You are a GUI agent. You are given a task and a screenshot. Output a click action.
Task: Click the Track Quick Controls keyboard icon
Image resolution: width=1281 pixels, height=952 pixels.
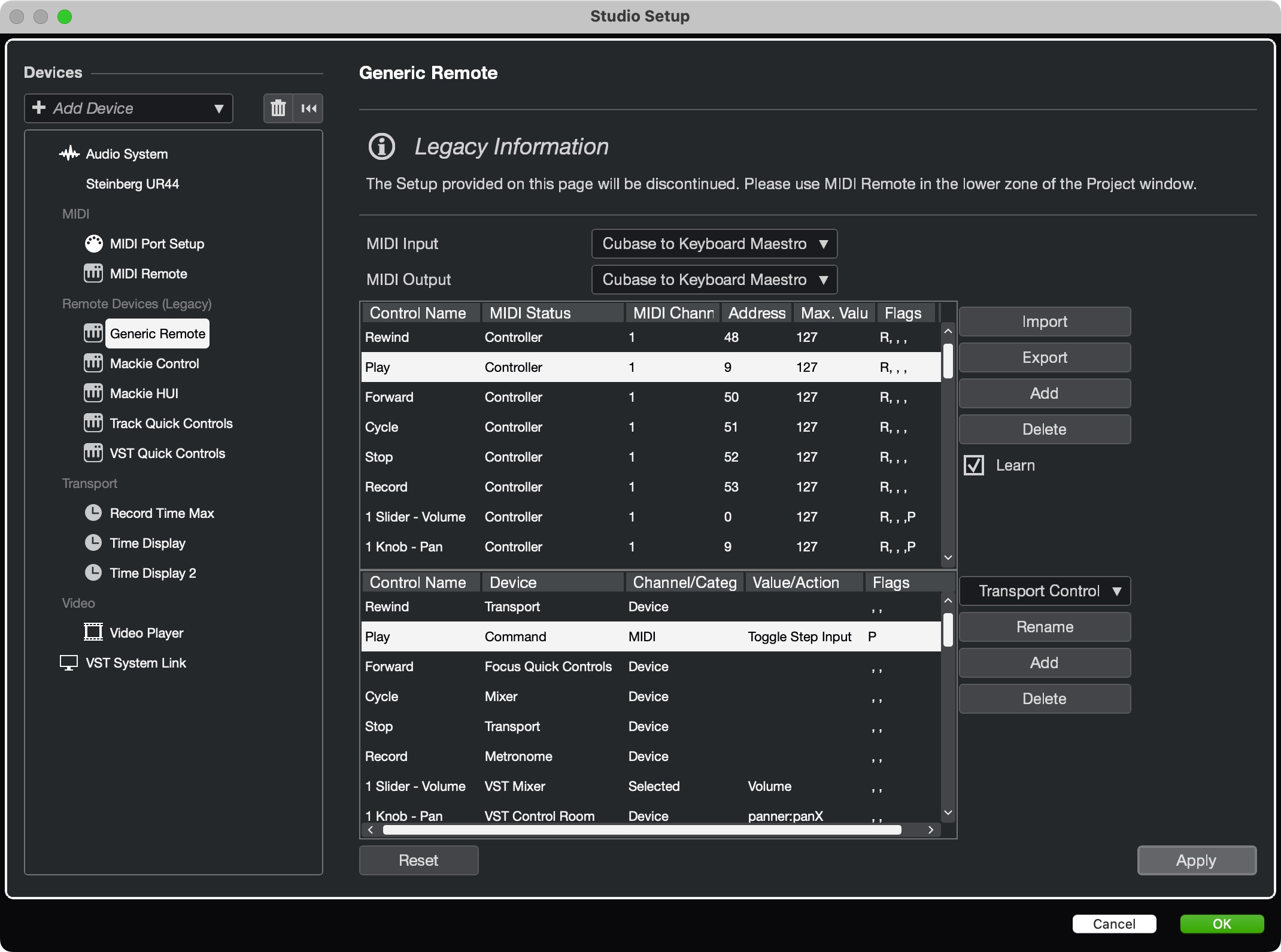tap(93, 423)
